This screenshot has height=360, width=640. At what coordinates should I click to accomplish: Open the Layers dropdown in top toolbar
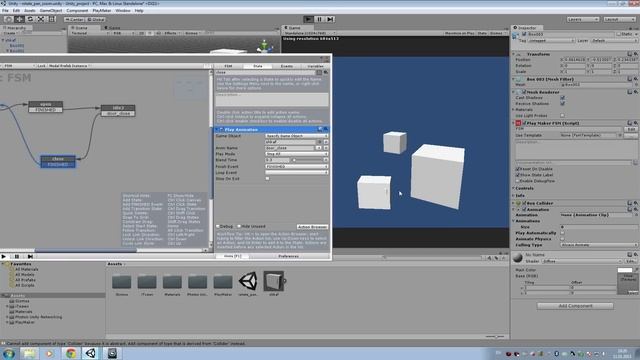coord(583,19)
